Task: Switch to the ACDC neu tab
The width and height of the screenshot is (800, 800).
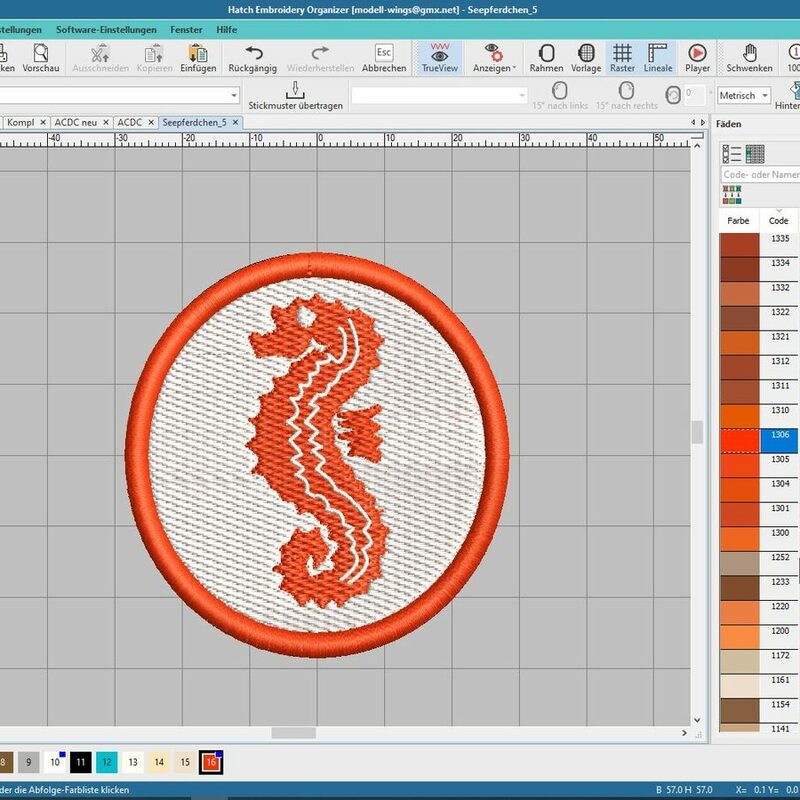Action: coord(75,122)
